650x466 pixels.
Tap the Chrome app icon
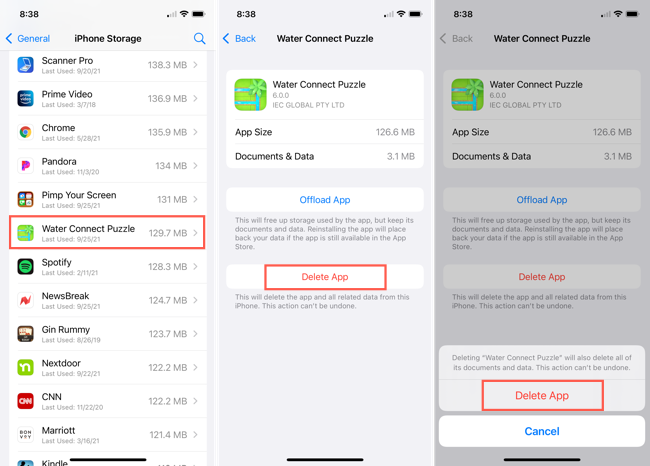point(25,132)
